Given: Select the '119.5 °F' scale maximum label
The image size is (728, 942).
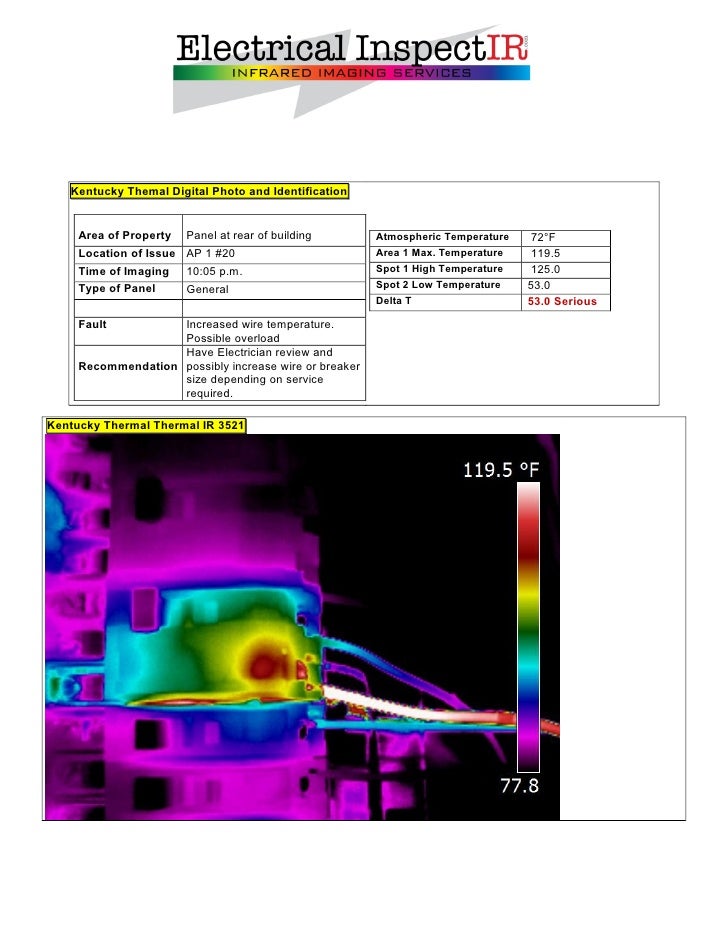Looking at the screenshot, I should [x=501, y=470].
